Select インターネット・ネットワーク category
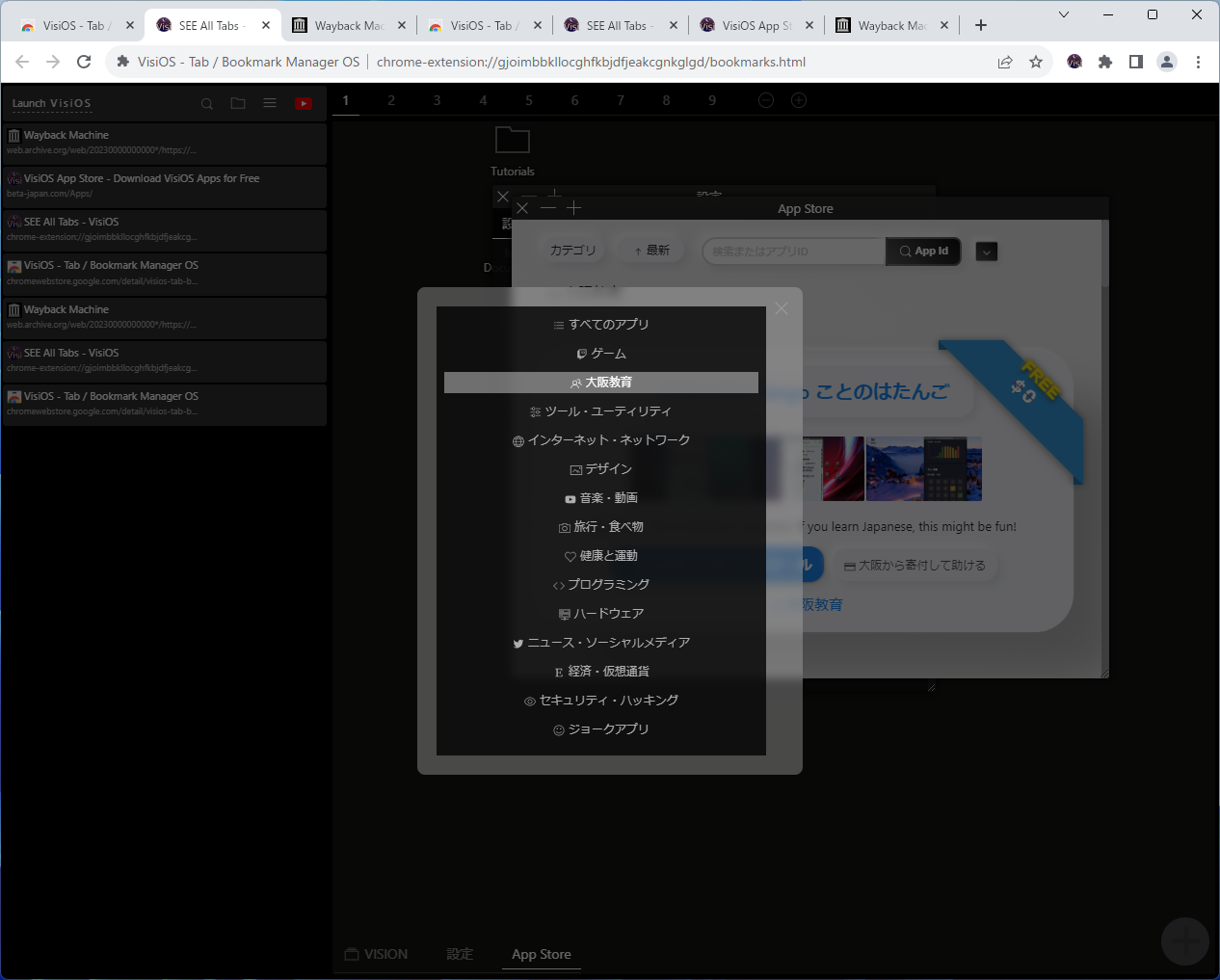1220x980 pixels. [601, 440]
